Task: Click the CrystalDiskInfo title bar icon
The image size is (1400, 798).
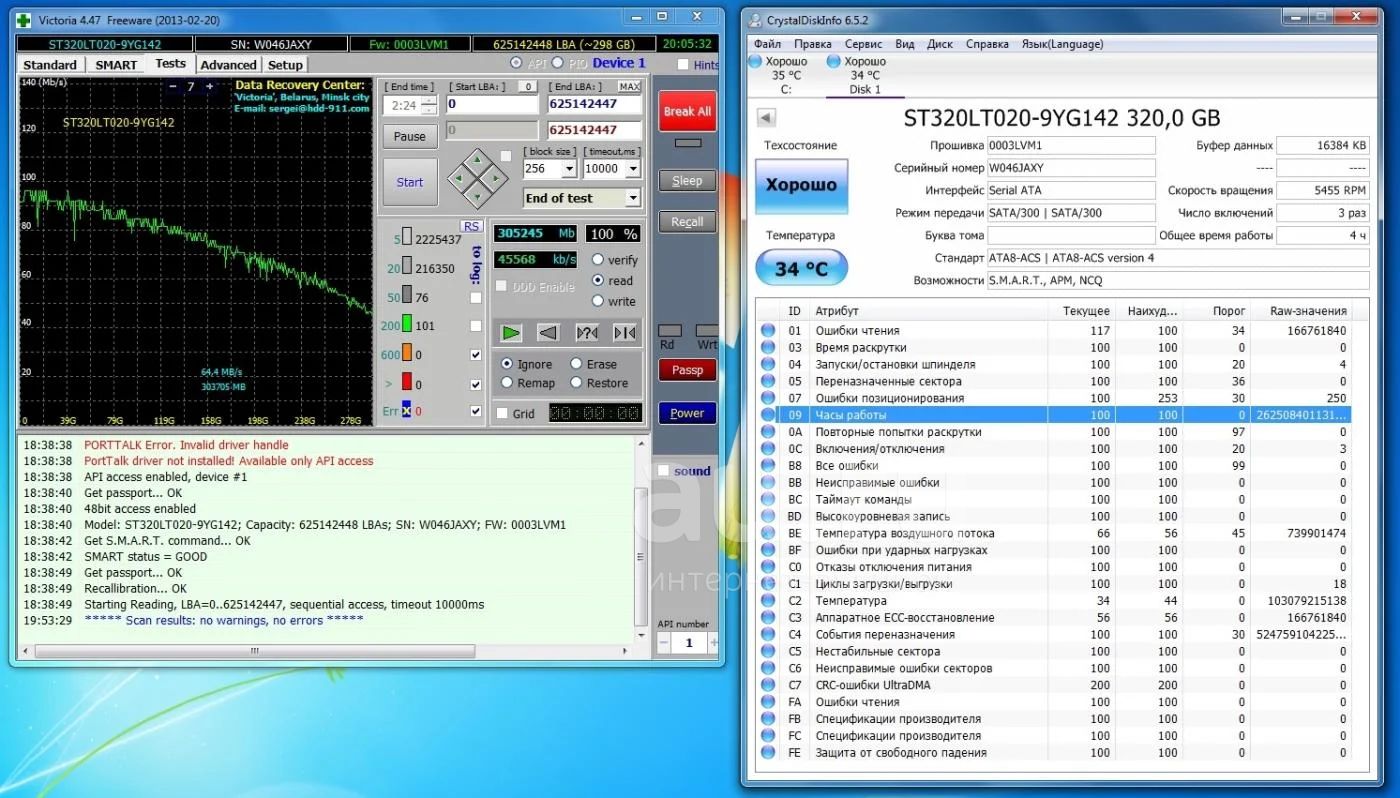Action: tap(755, 19)
